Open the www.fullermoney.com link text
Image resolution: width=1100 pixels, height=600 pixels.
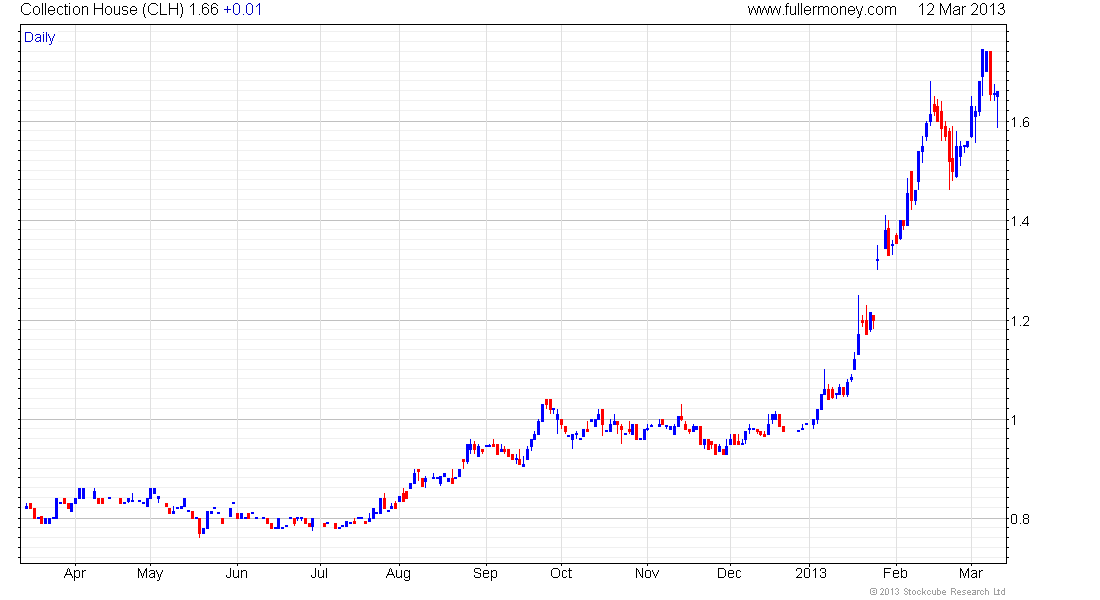(x=821, y=10)
